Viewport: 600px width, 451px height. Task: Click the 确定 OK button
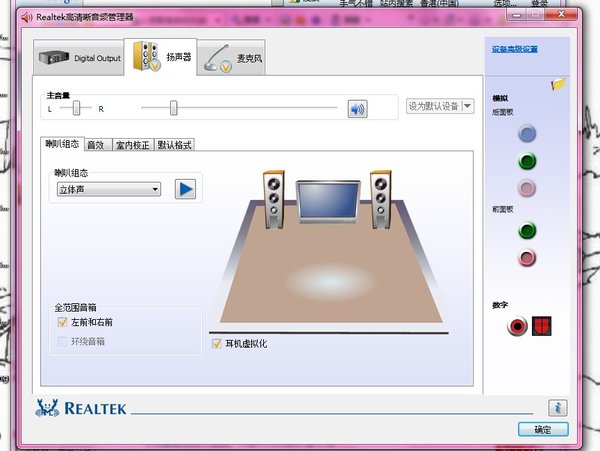pos(543,430)
